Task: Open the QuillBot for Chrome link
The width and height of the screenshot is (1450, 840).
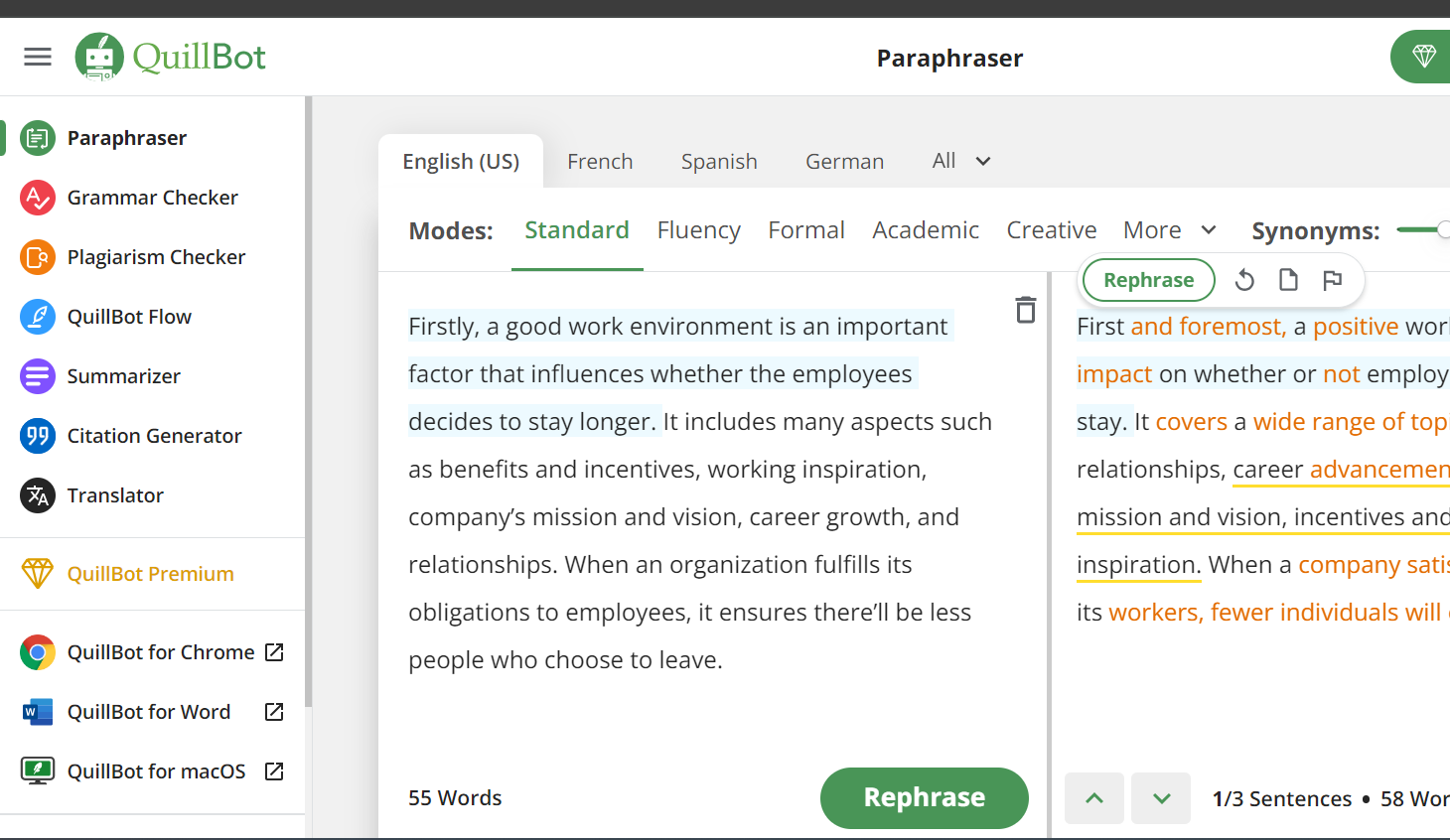Action: [x=161, y=652]
